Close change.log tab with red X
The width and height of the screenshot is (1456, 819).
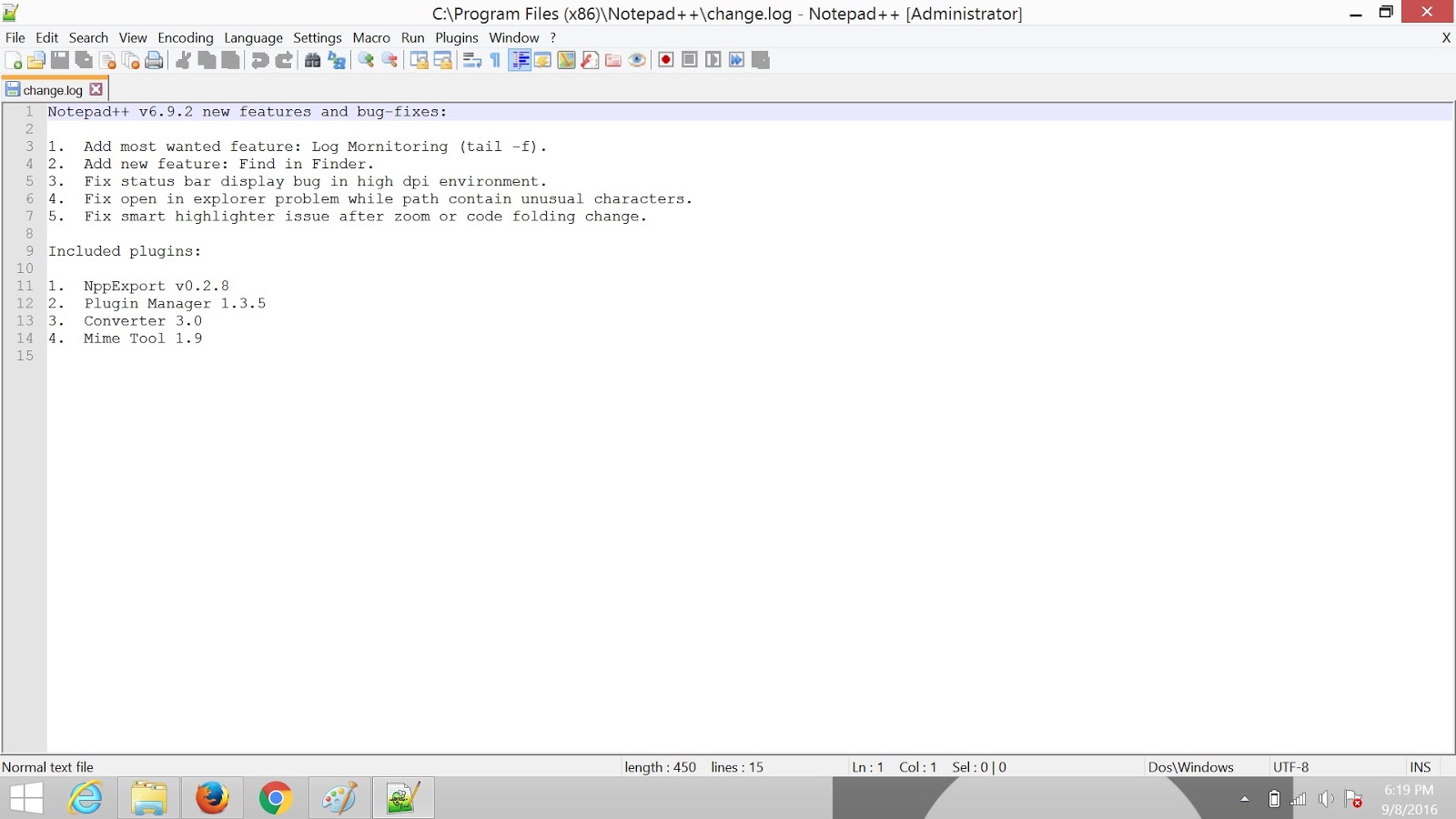click(x=96, y=89)
